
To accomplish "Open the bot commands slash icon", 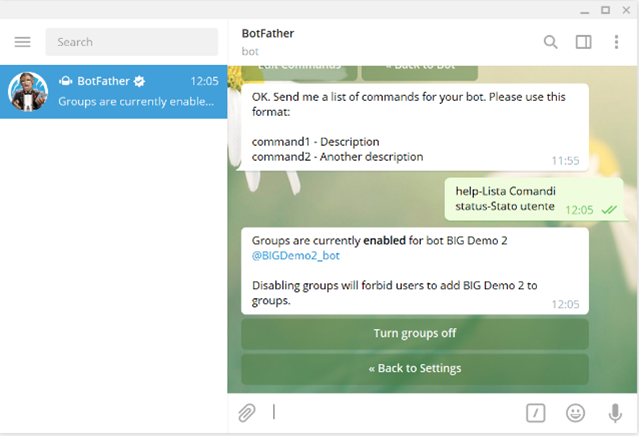I will tap(535, 413).
